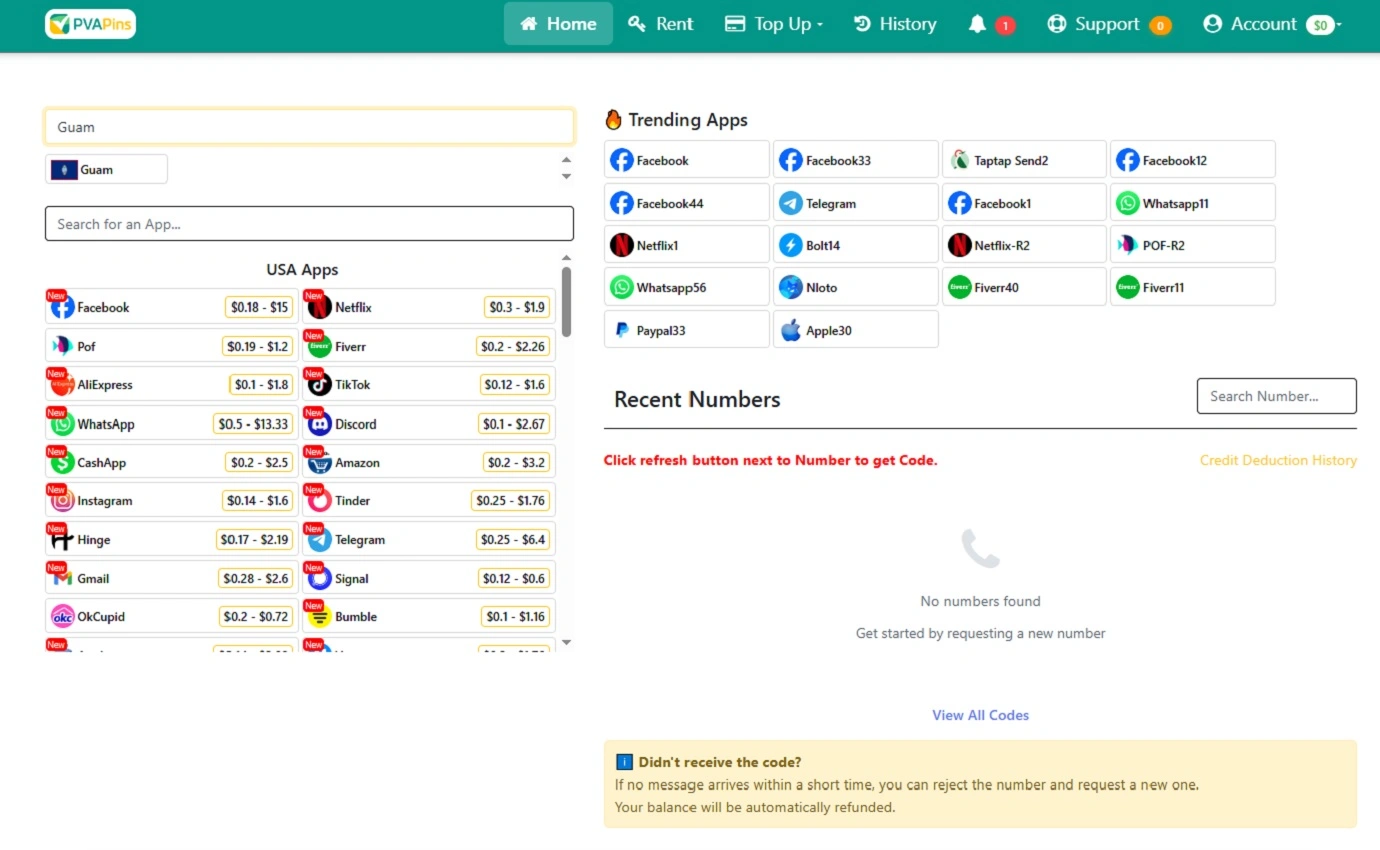This screenshot has width=1380, height=850.
Task: Pick the Instagram app icon
Action: pyautogui.click(x=63, y=500)
